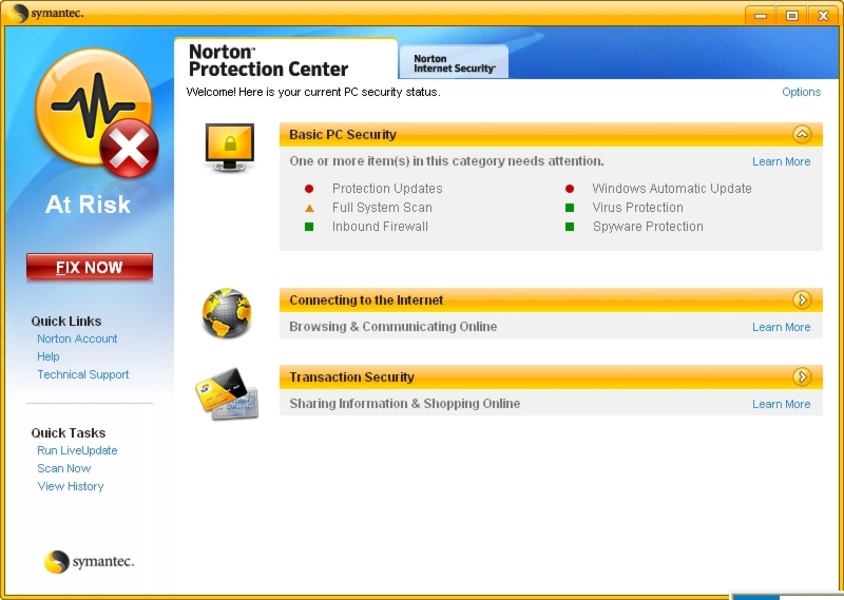Expand the Connecting to the Internet section
The height and width of the screenshot is (600, 844).
tap(802, 300)
